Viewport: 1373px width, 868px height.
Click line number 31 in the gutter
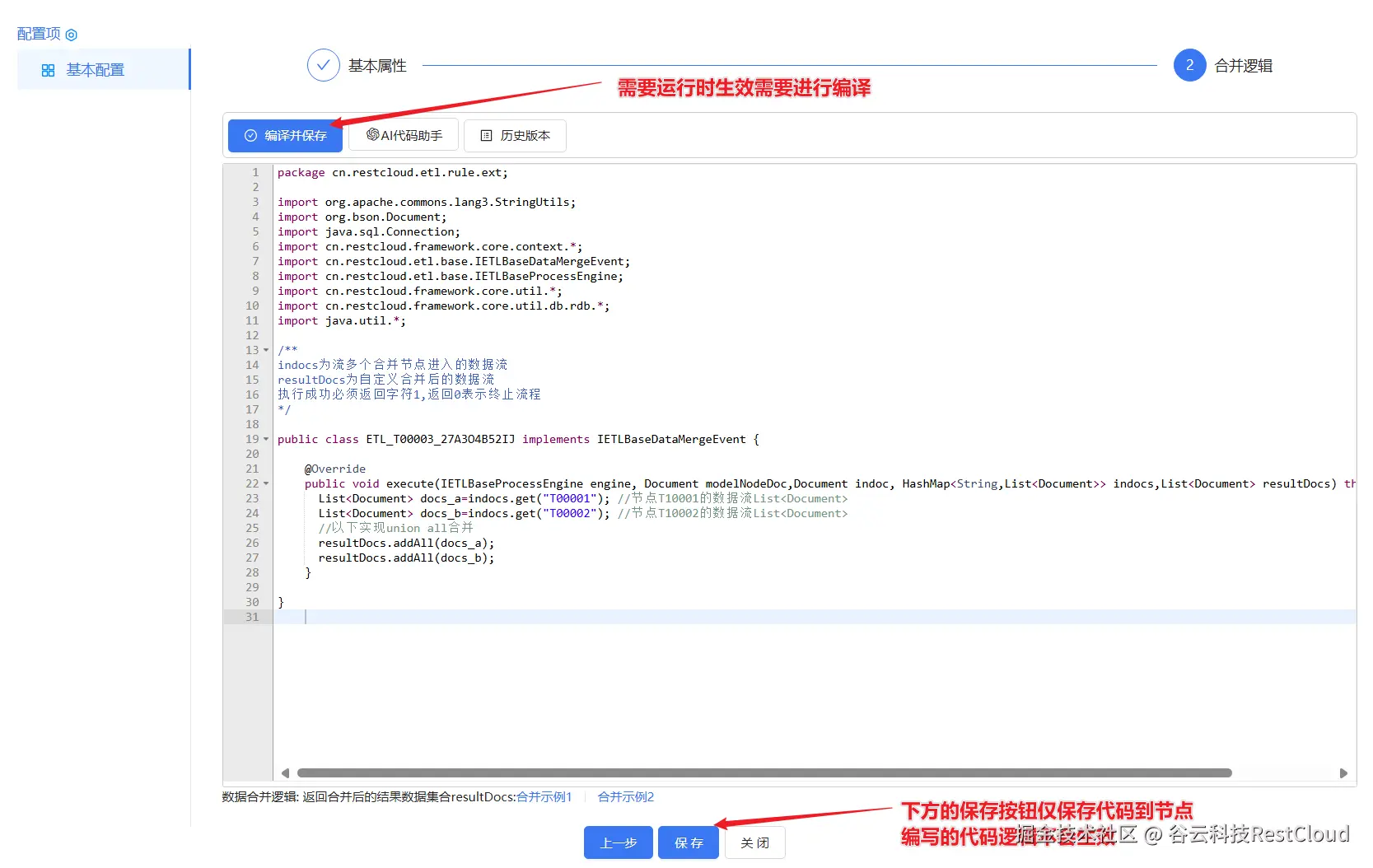252,617
